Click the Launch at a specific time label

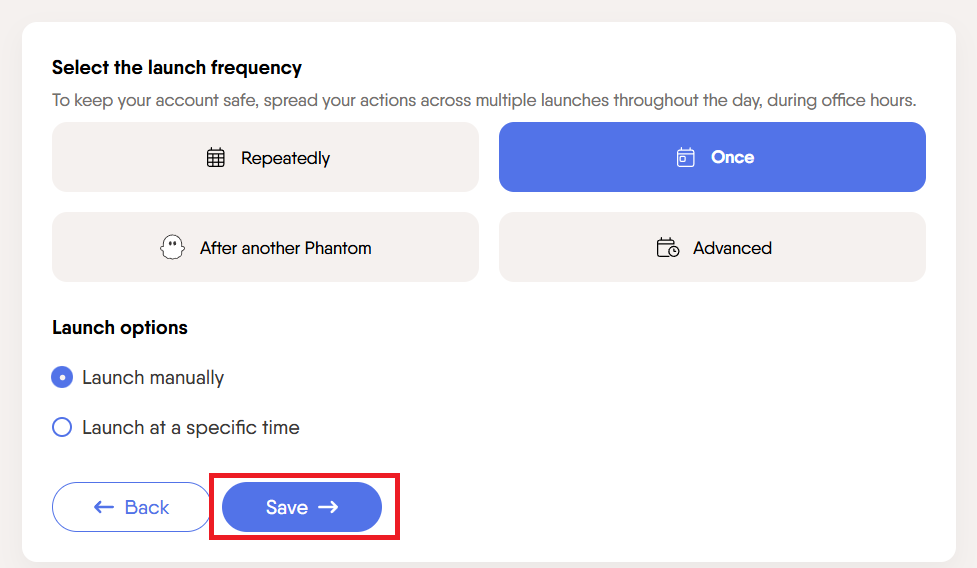pos(191,428)
